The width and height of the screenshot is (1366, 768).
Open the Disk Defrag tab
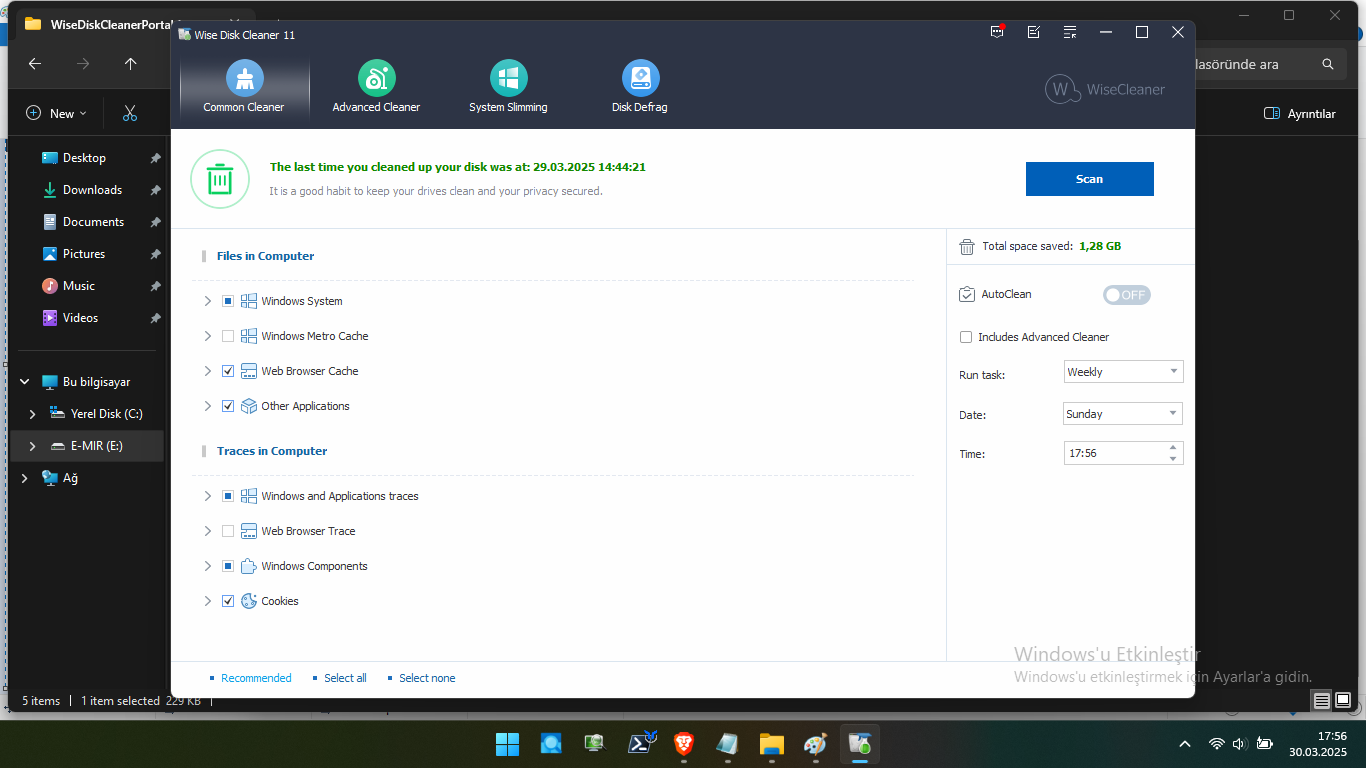pos(640,87)
